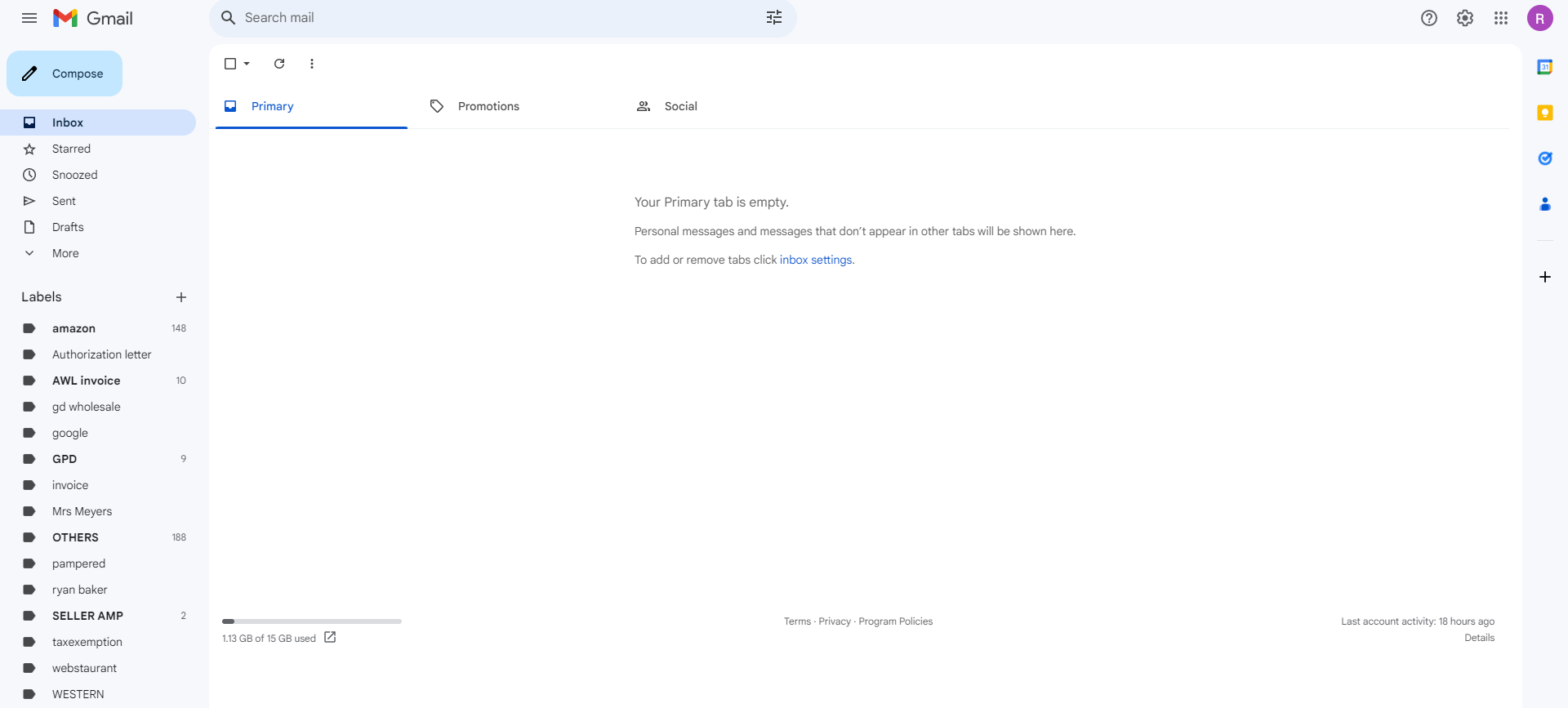Click the Drafts page icon
Screen dimensions: 1568x708
coord(29,227)
